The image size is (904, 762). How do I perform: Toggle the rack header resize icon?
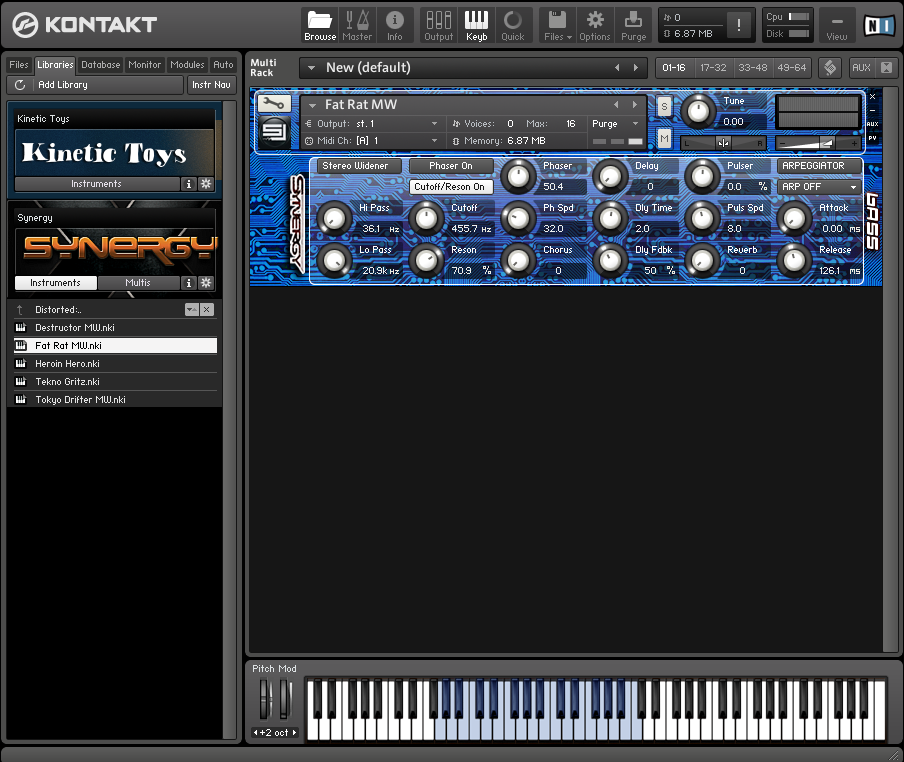click(830, 68)
